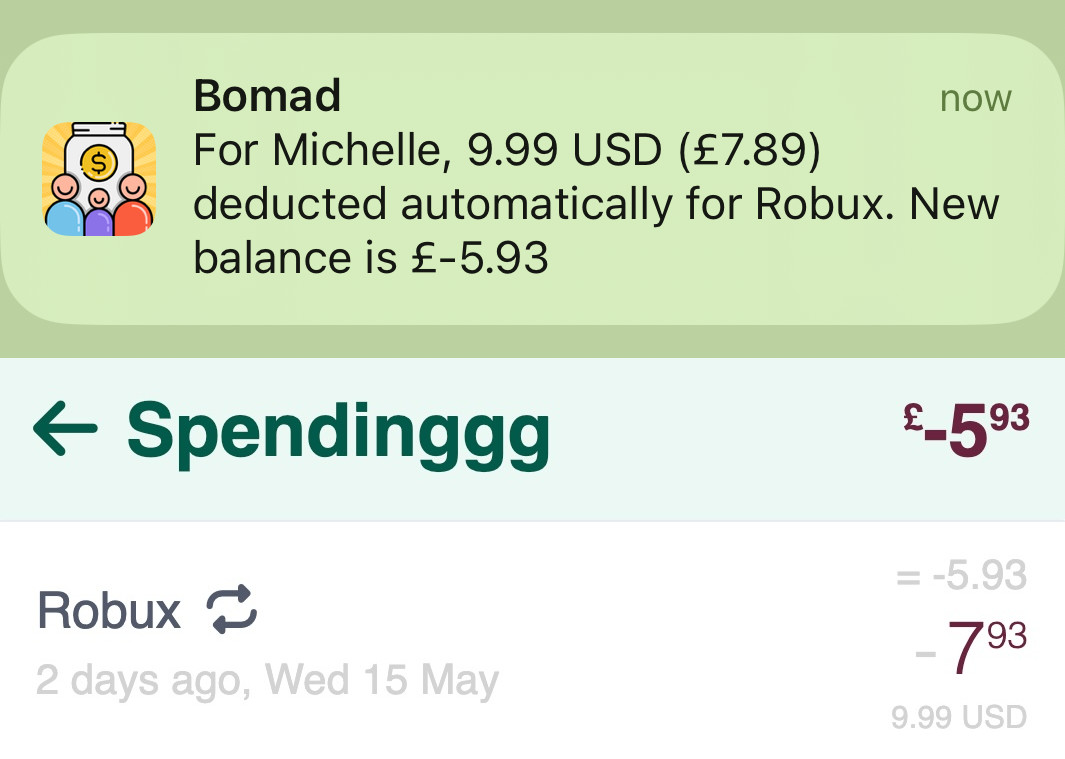The height and width of the screenshot is (759, 1065).
Task: Tap the 9.99 USD original amount label
Action: click(959, 718)
